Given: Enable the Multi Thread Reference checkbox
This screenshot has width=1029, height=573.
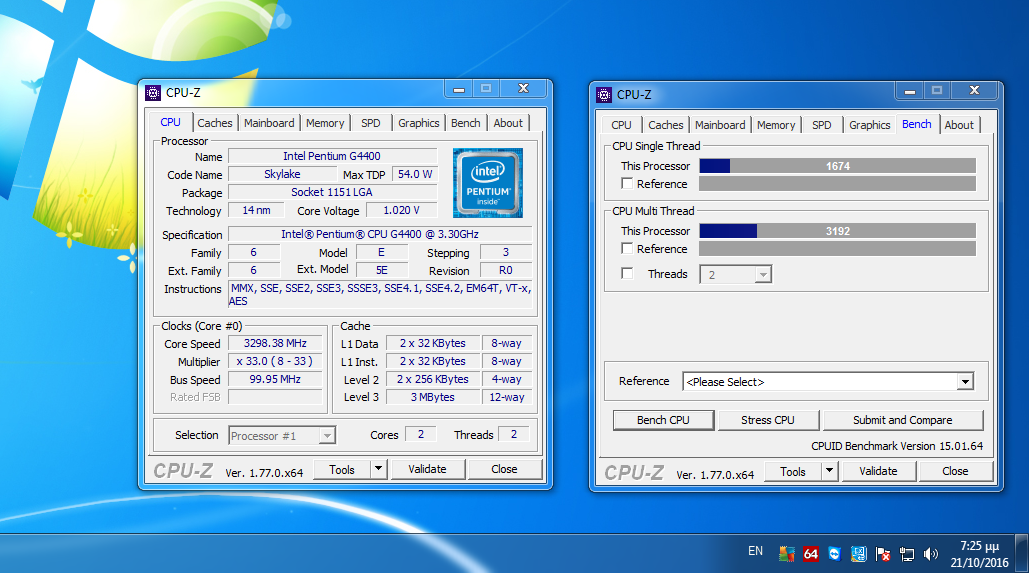Looking at the screenshot, I should coord(627,249).
